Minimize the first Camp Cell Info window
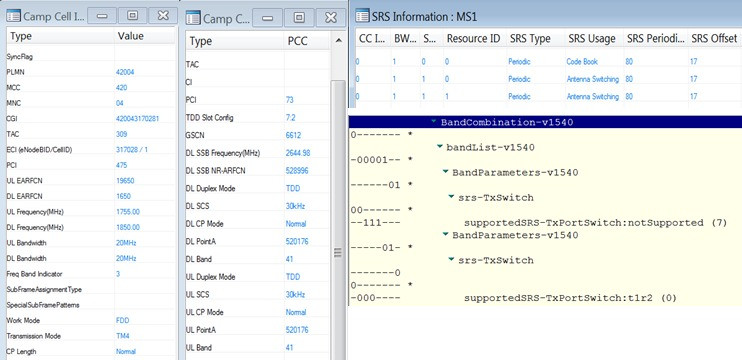Viewport: 742px width, 360px height. pos(102,16)
